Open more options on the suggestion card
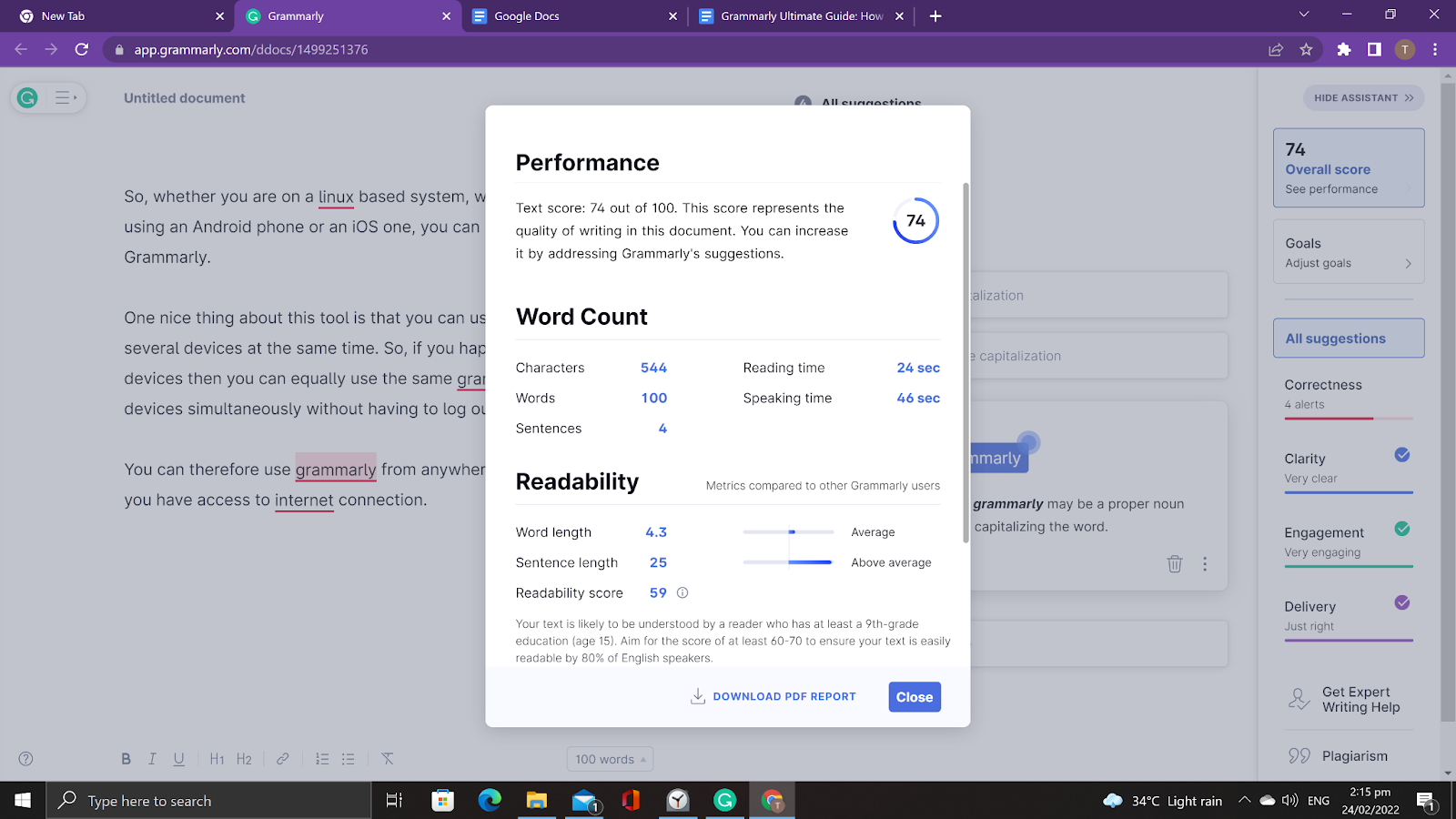The image size is (1456, 819). tap(1205, 564)
